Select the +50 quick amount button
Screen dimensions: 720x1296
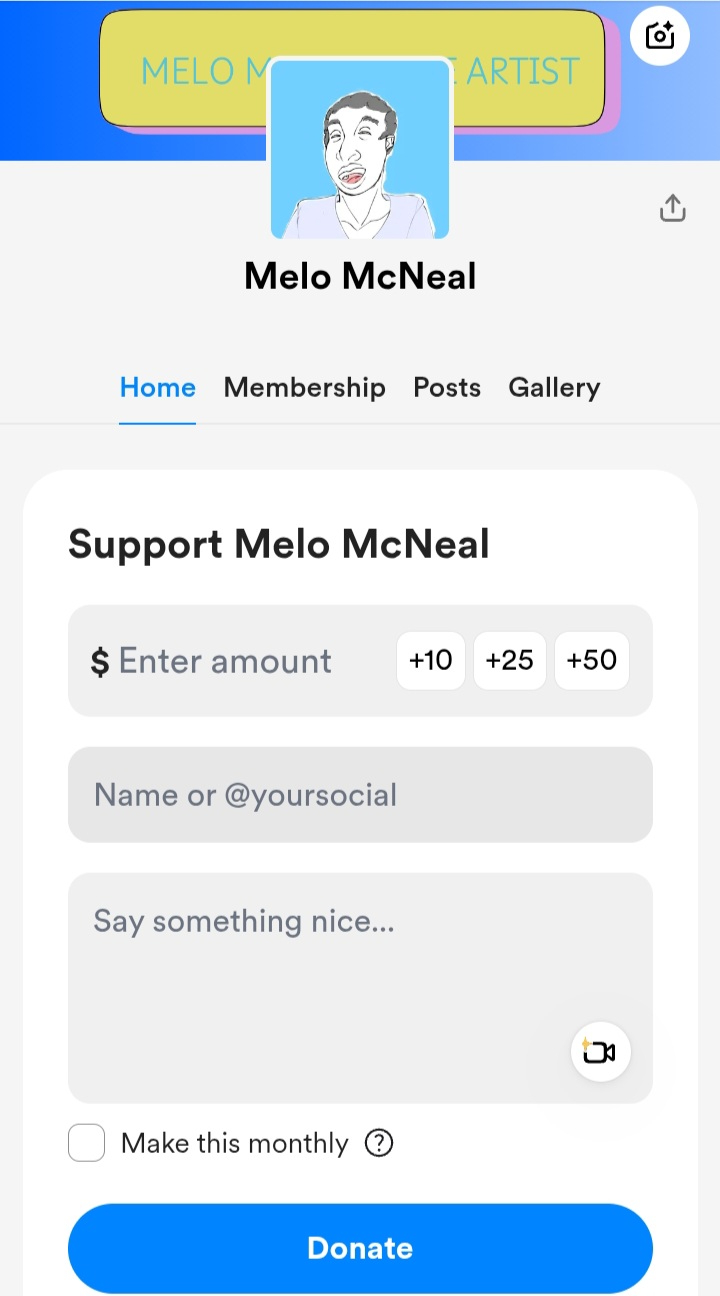click(591, 660)
